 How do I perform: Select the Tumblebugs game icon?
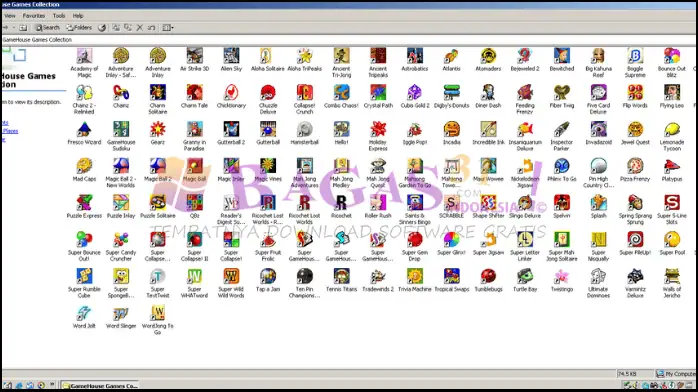click(488, 277)
